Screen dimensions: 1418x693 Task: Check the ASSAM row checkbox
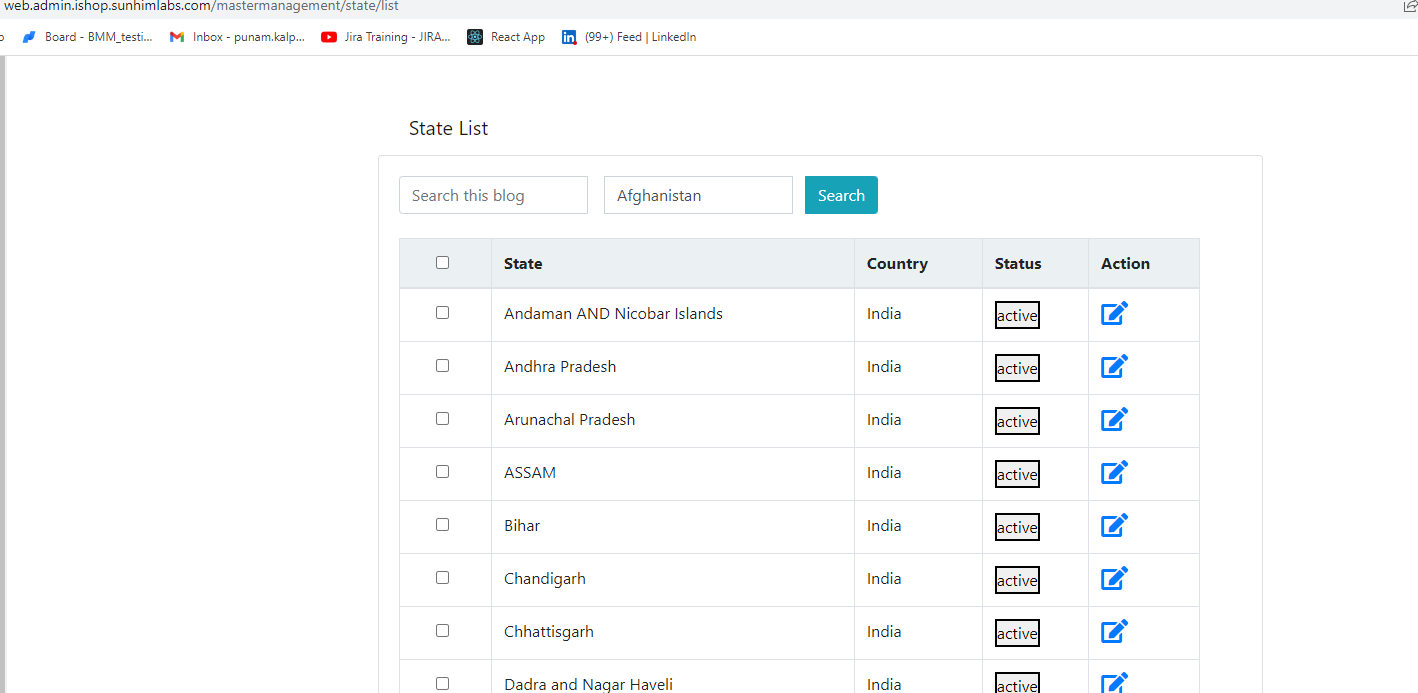point(442,472)
